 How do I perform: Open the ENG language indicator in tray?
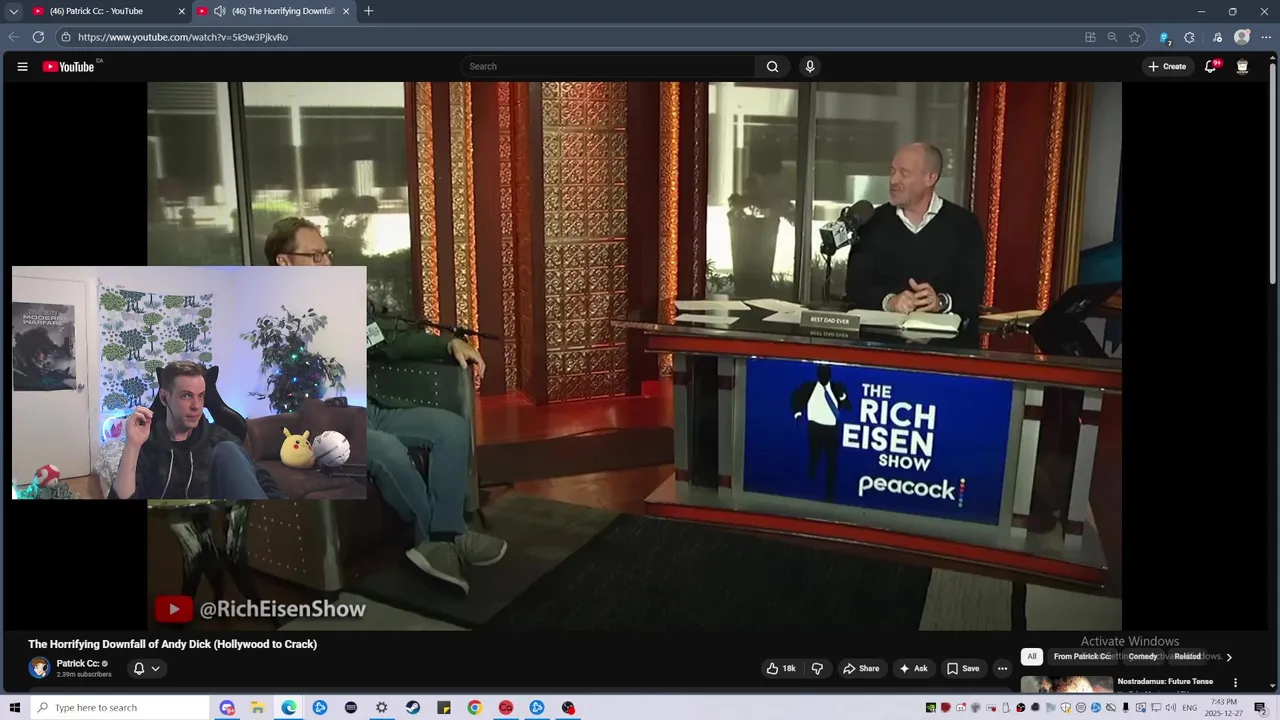(x=1190, y=708)
